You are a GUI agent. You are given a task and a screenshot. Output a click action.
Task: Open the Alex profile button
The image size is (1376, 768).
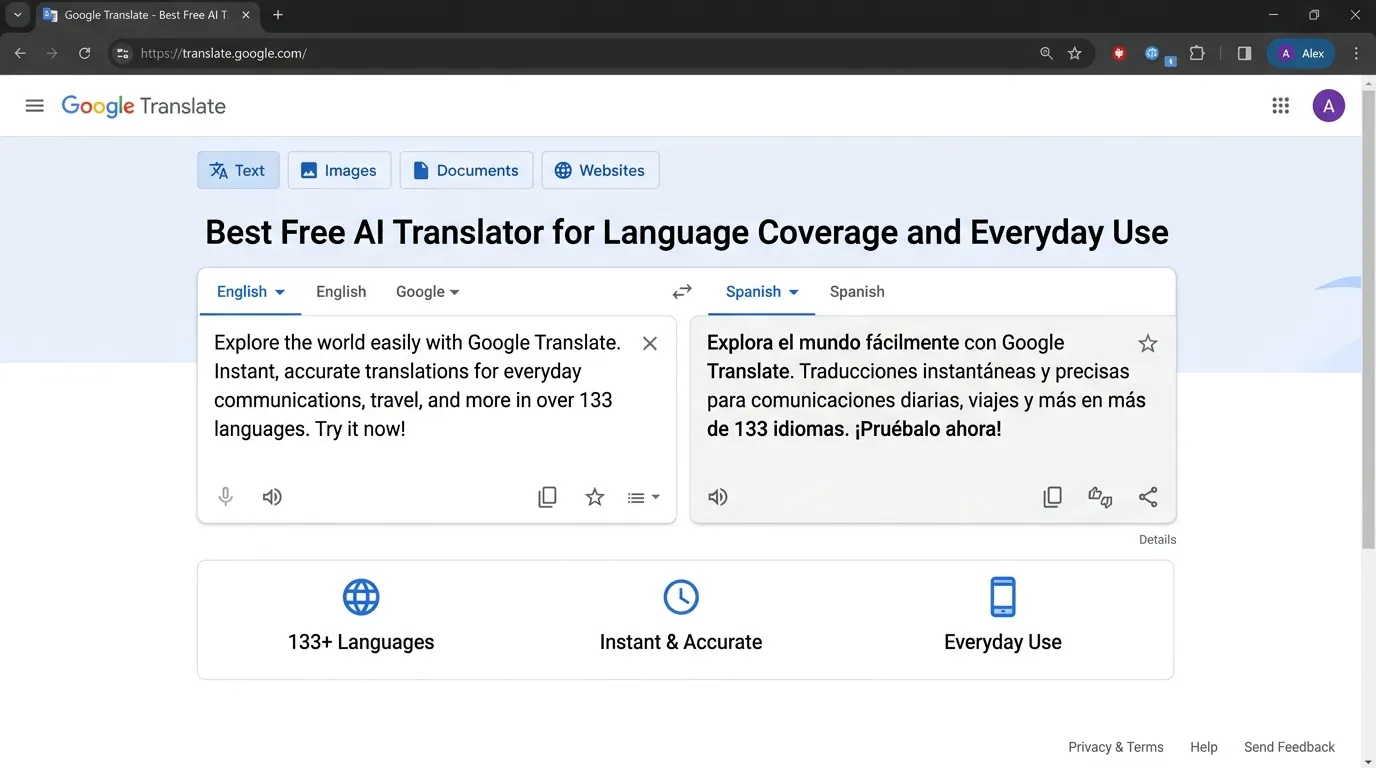[x=1301, y=53]
